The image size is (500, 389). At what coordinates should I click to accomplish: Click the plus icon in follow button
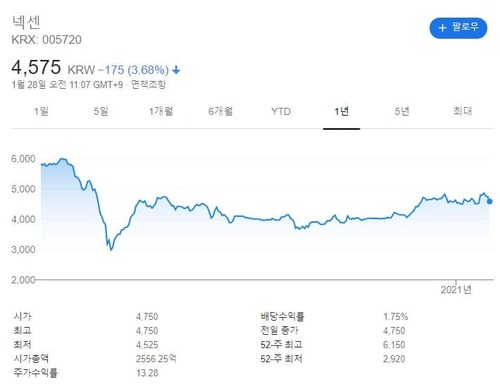coord(442,28)
